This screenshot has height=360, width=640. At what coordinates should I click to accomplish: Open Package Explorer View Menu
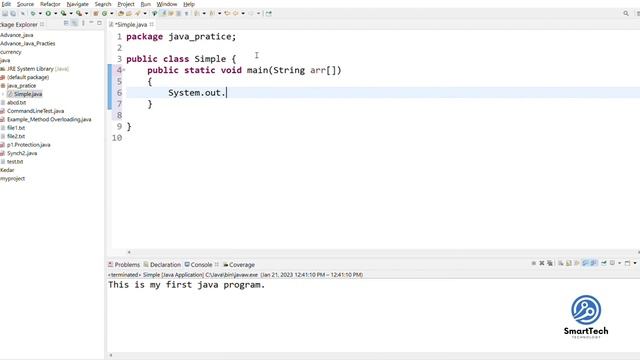pos(83,23)
